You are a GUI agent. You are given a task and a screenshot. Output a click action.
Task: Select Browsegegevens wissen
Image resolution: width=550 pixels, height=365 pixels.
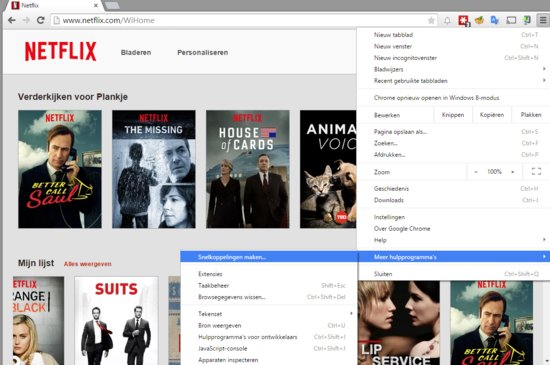[269, 297]
